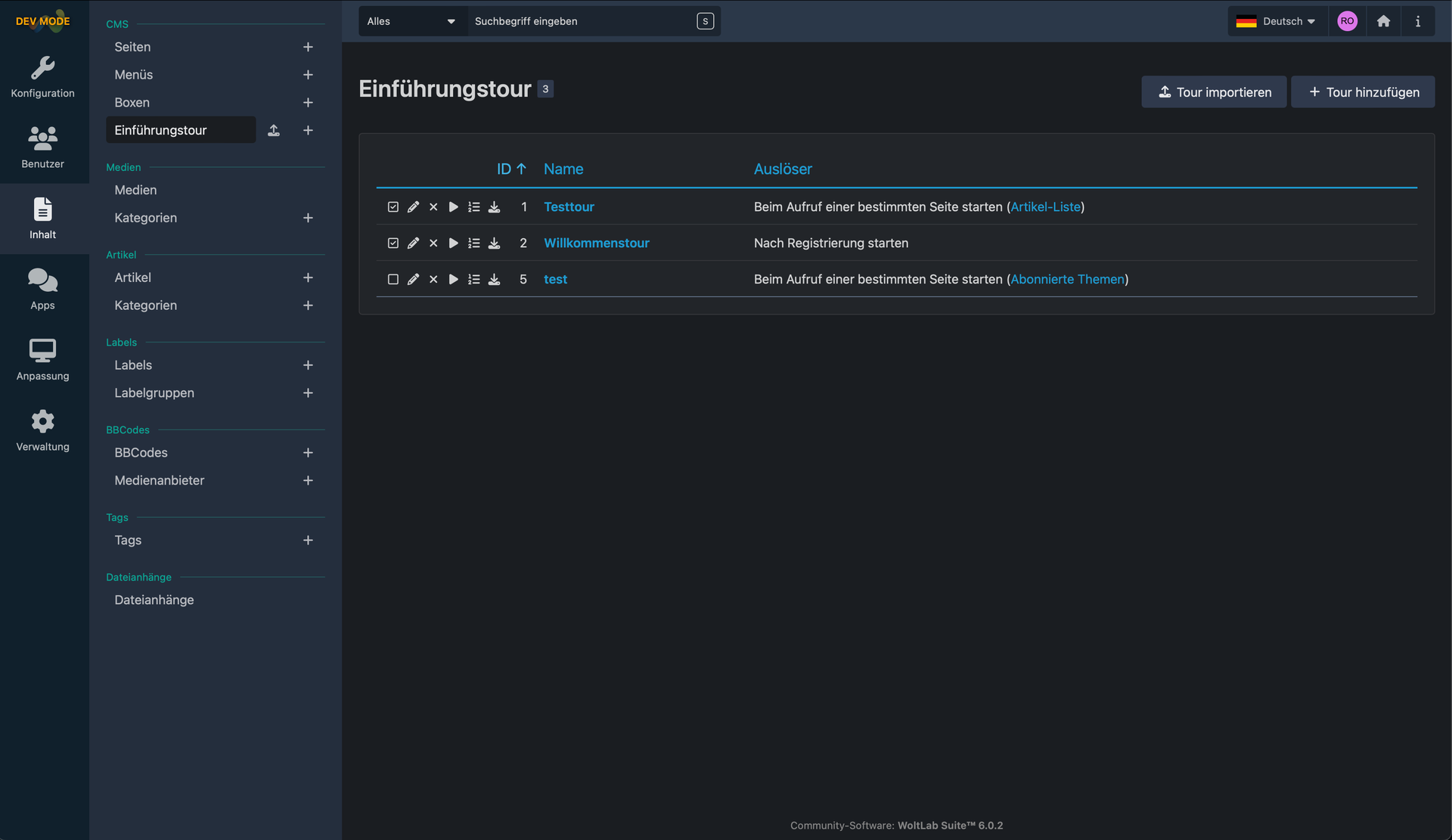Open the Labelgruppen menu item
This screenshot has width=1452, height=840.
(x=154, y=393)
